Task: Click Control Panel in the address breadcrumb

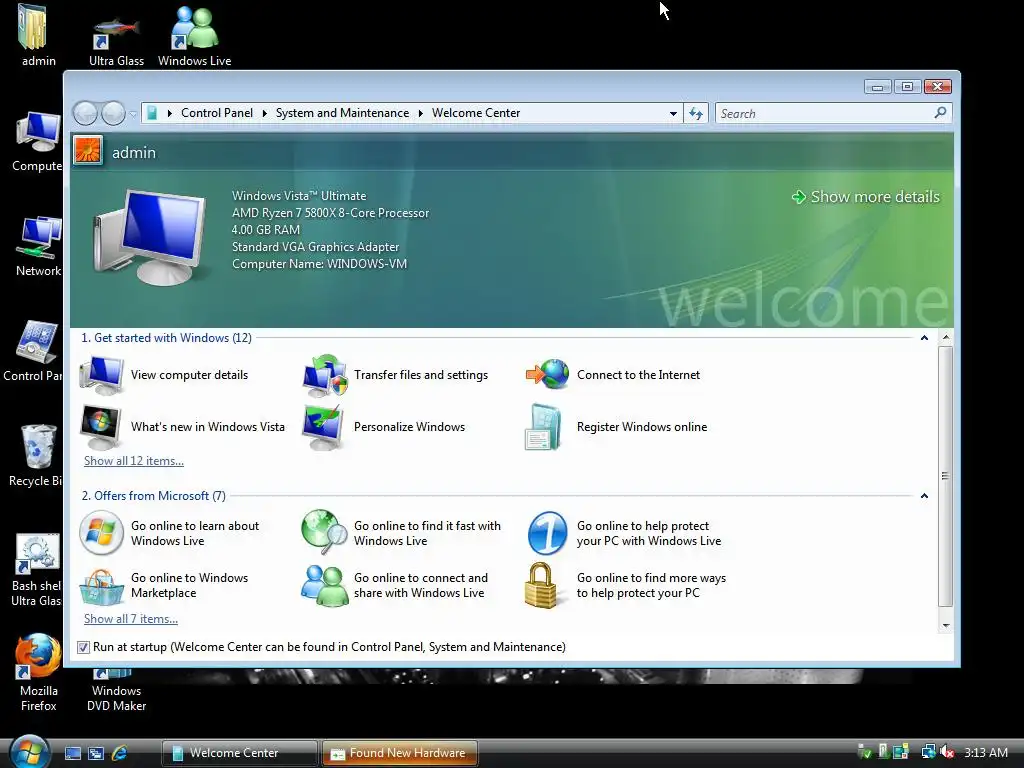Action: (217, 113)
